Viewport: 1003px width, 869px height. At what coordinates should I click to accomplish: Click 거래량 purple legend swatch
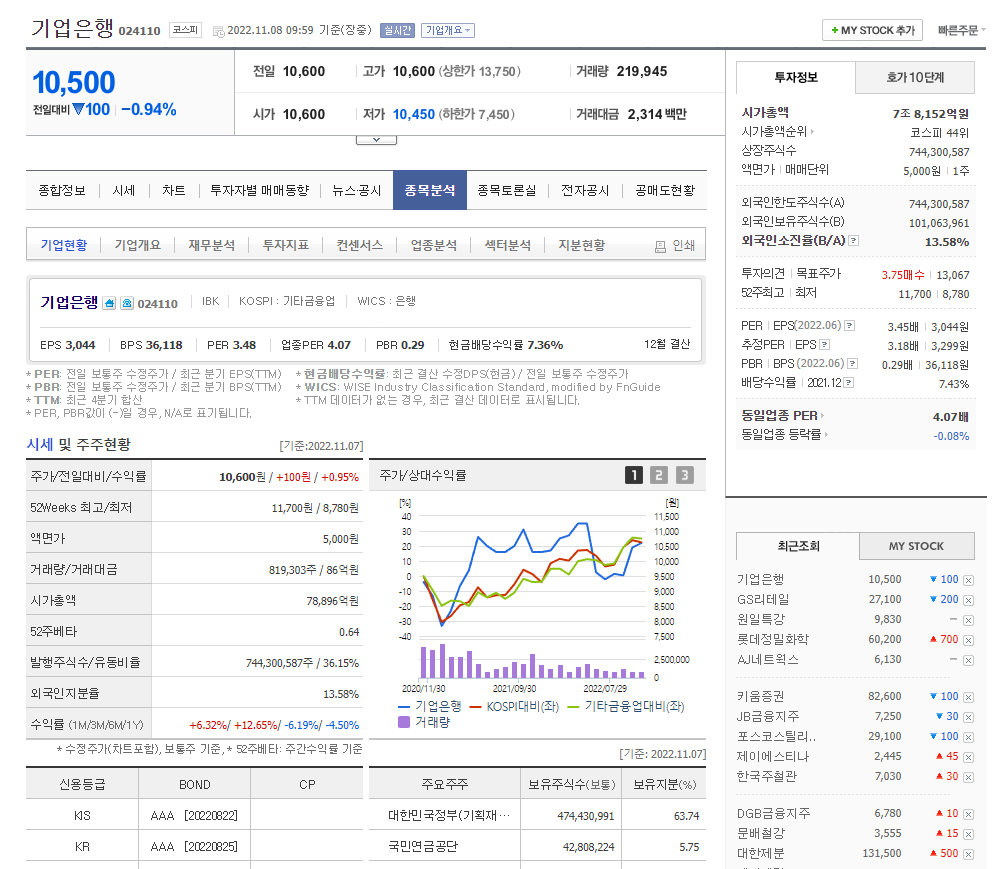[x=404, y=722]
